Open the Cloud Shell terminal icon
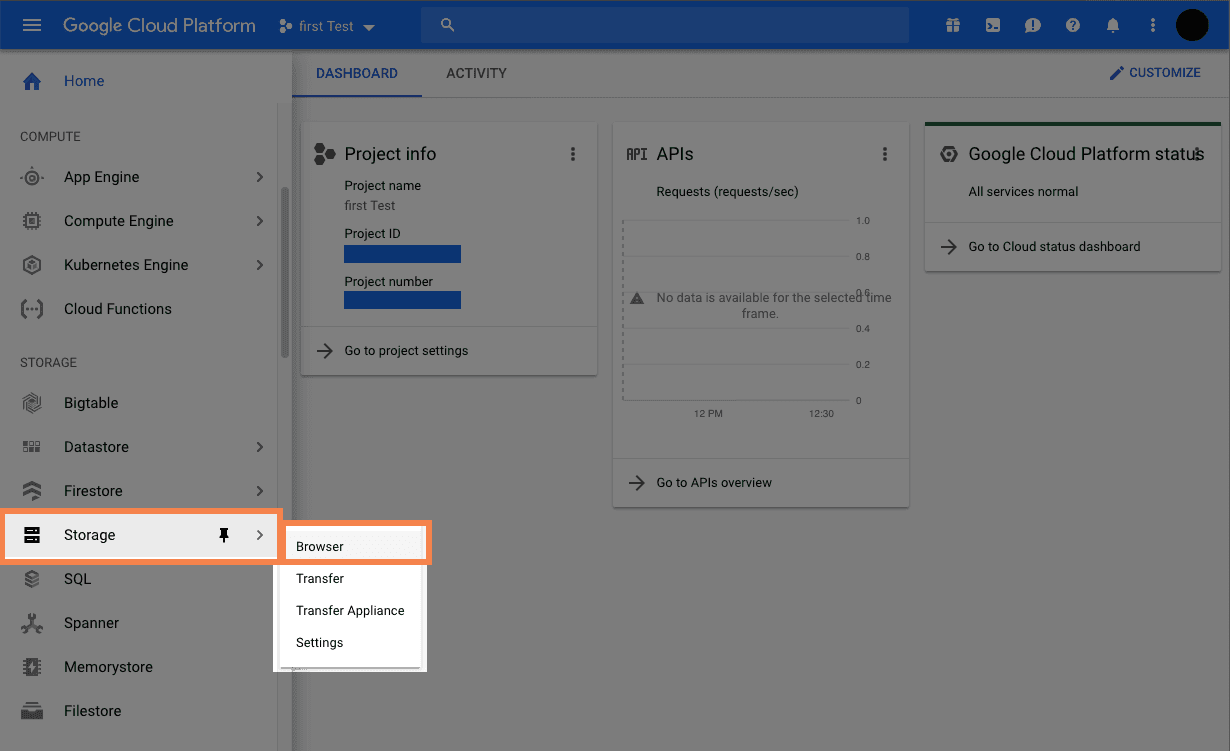The image size is (1230, 751). point(993,26)
